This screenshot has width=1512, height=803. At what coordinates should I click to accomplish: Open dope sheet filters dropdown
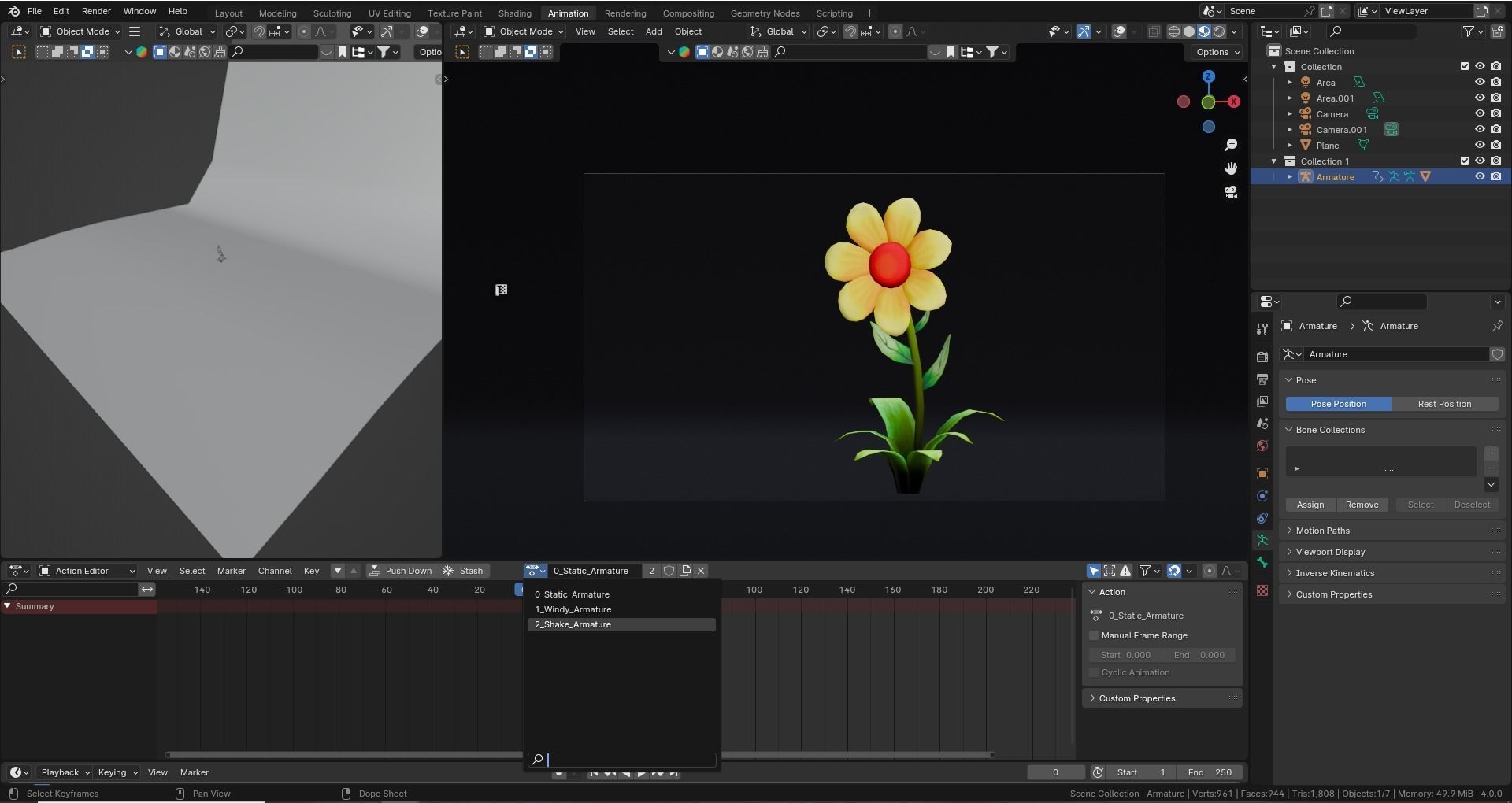(x=1150, y=571)
